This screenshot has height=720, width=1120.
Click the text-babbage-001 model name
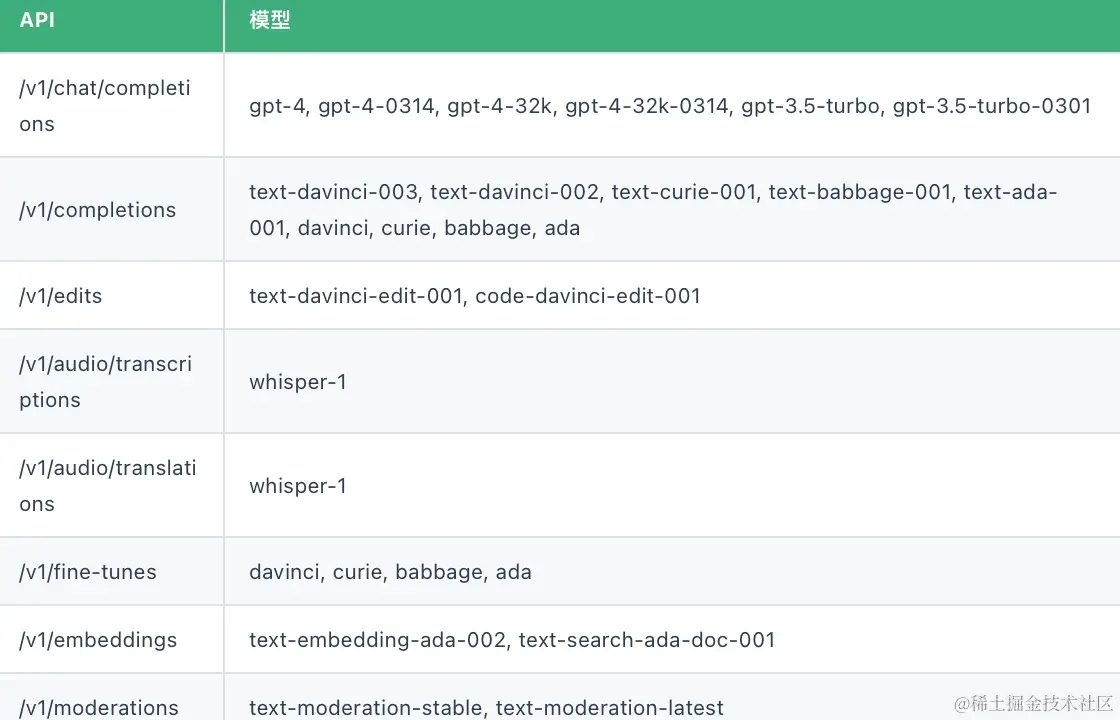(x=859, y=192)
